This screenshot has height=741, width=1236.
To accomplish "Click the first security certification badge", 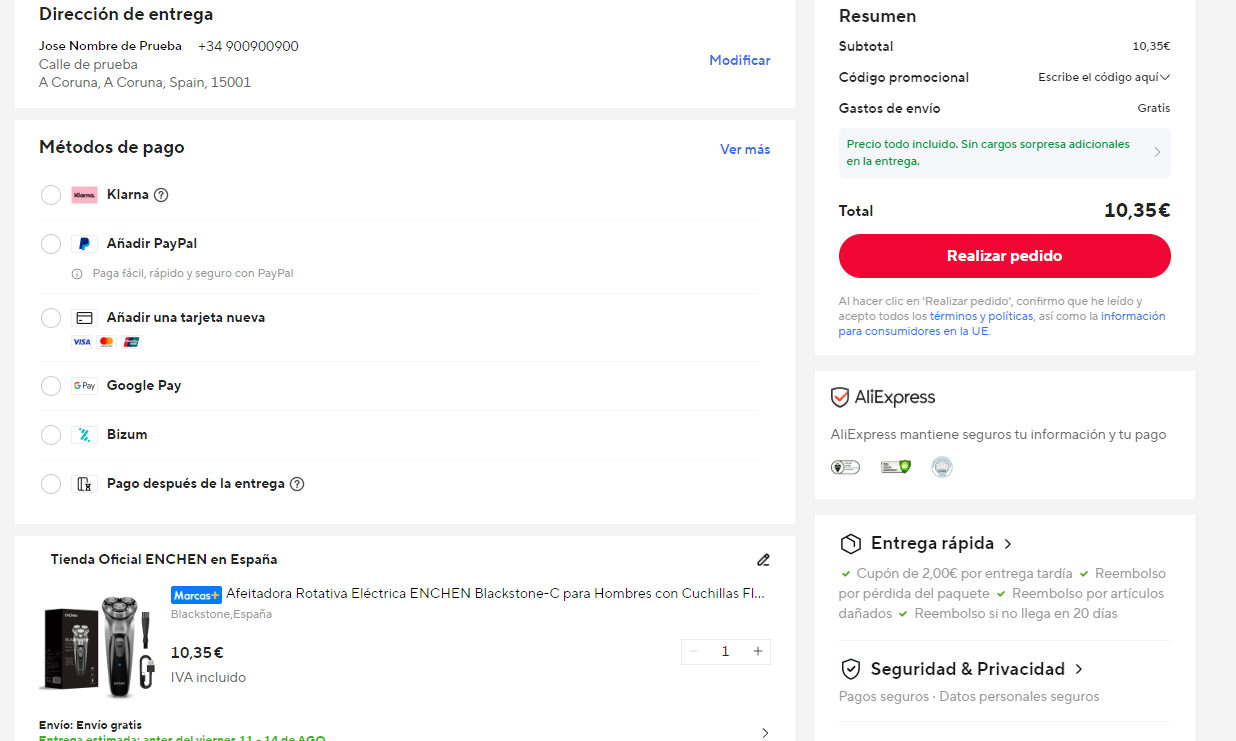I will (x=845, y=467).
